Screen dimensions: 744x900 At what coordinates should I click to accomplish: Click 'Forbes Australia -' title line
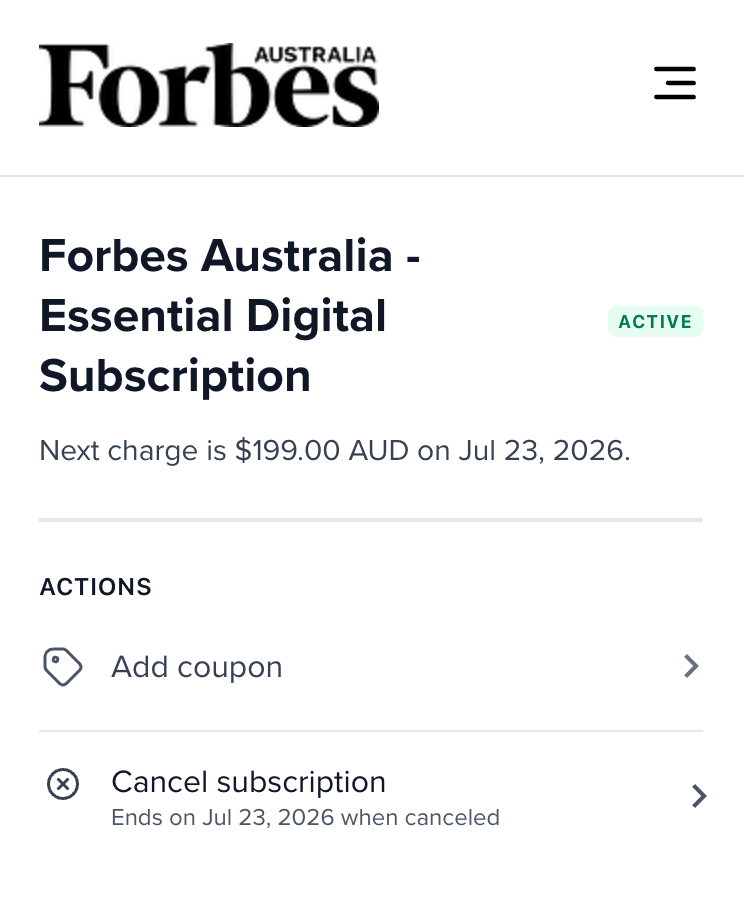pos(229,257)
